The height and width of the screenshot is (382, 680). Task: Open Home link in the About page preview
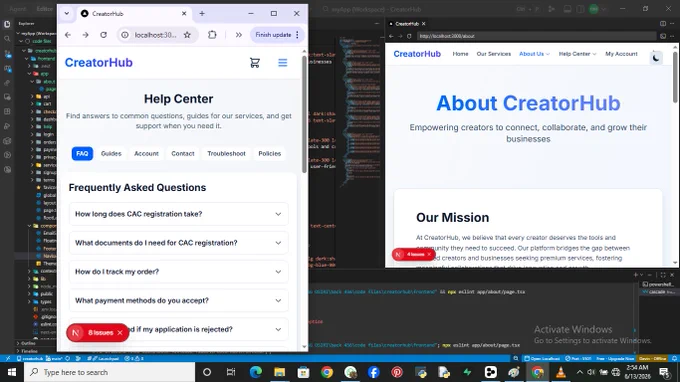click(x=460, y=54)
